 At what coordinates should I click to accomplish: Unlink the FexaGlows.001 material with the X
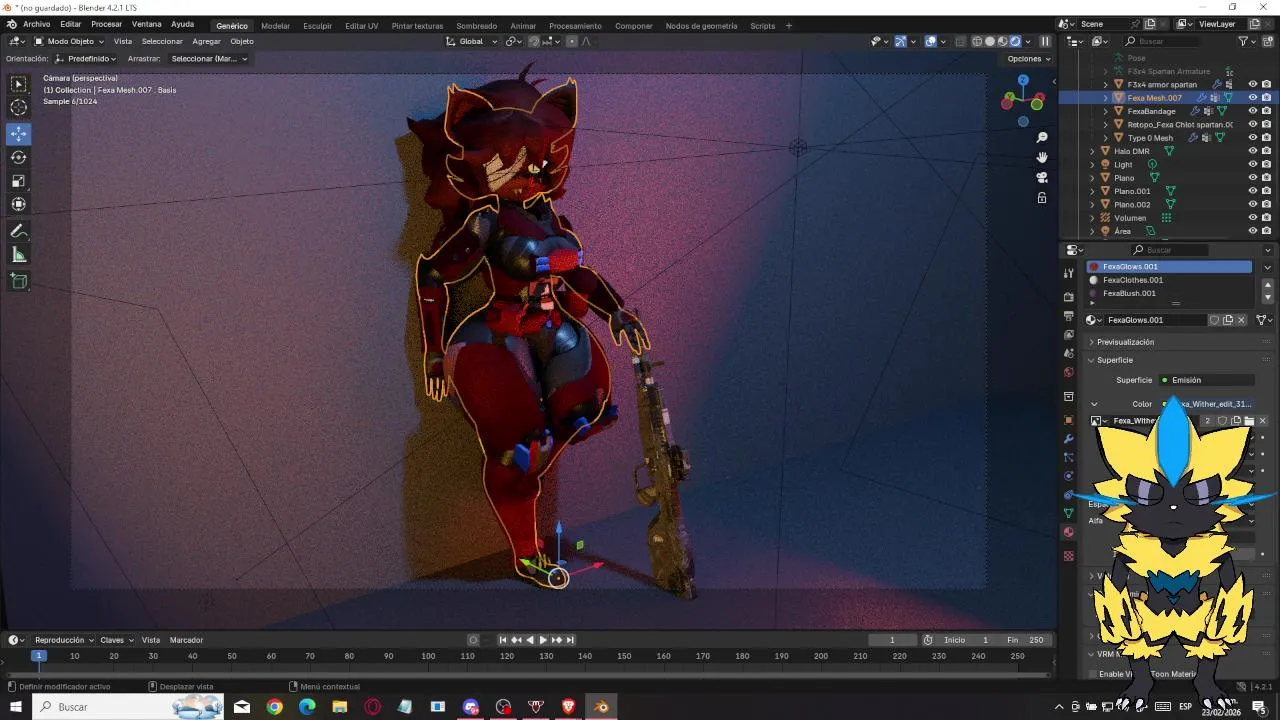(x=1241, y=320)
